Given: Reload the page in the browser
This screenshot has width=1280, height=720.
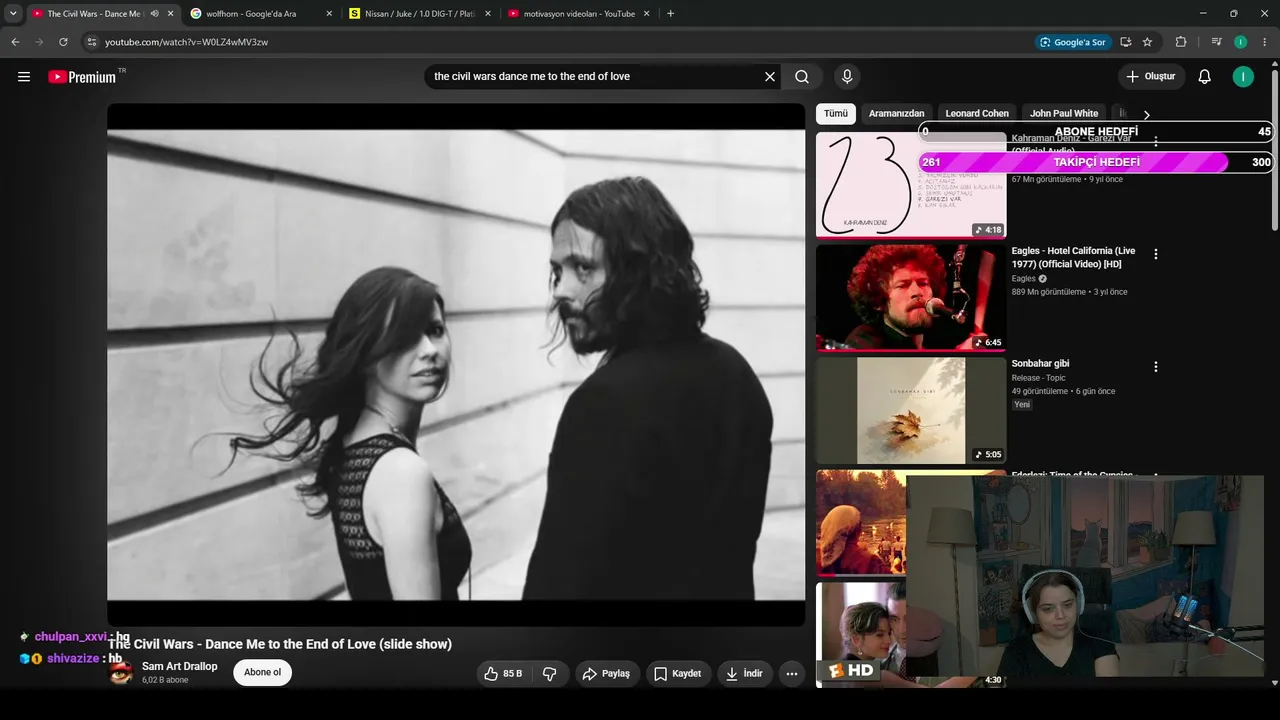Looking at the screenshot, I should 63,42.
